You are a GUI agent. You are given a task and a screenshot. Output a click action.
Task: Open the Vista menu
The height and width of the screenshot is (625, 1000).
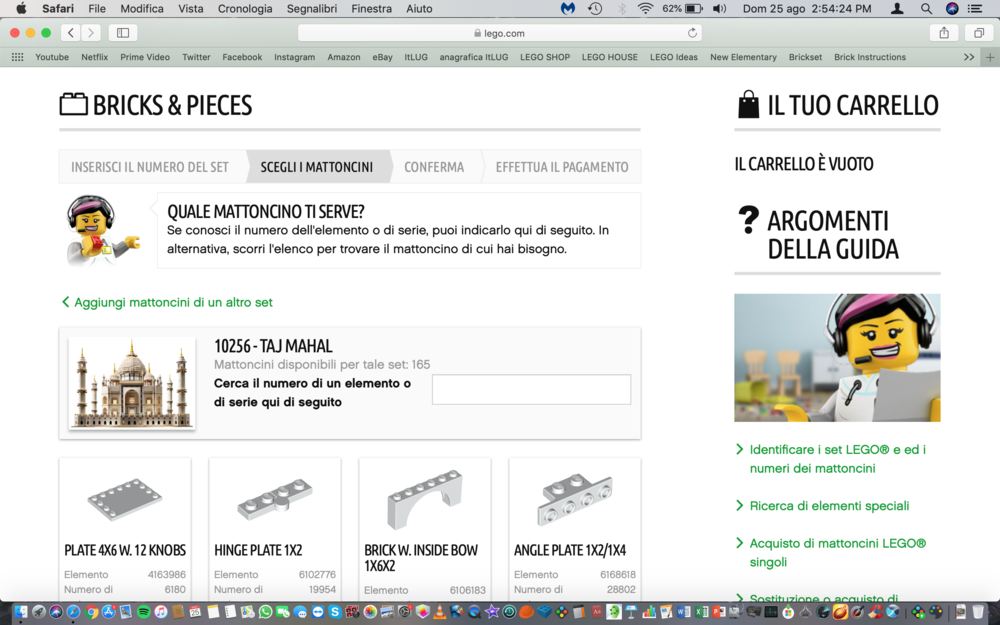191,8
